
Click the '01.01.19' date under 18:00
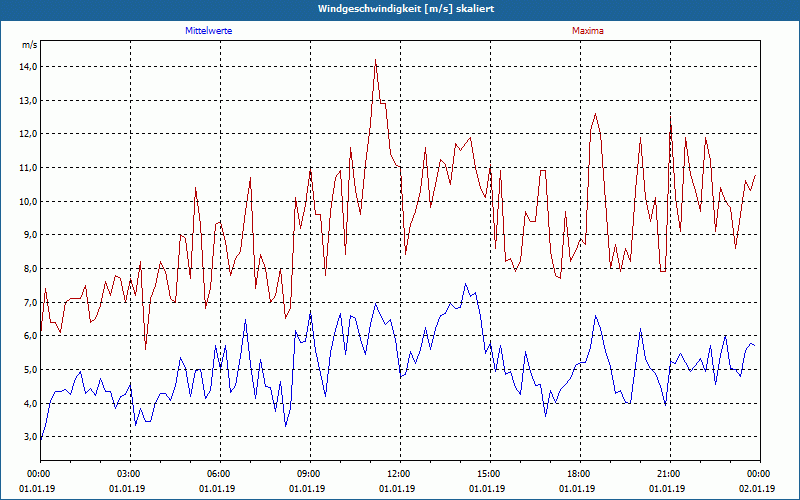coord(577,489)
